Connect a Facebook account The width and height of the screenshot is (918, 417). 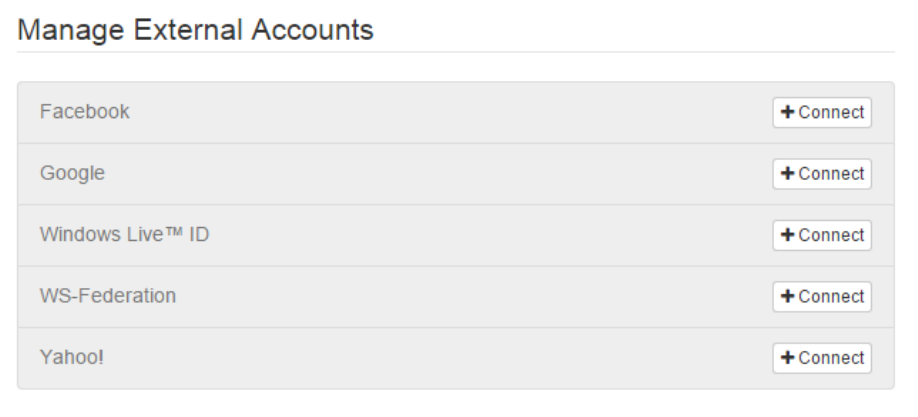[822, 113]
